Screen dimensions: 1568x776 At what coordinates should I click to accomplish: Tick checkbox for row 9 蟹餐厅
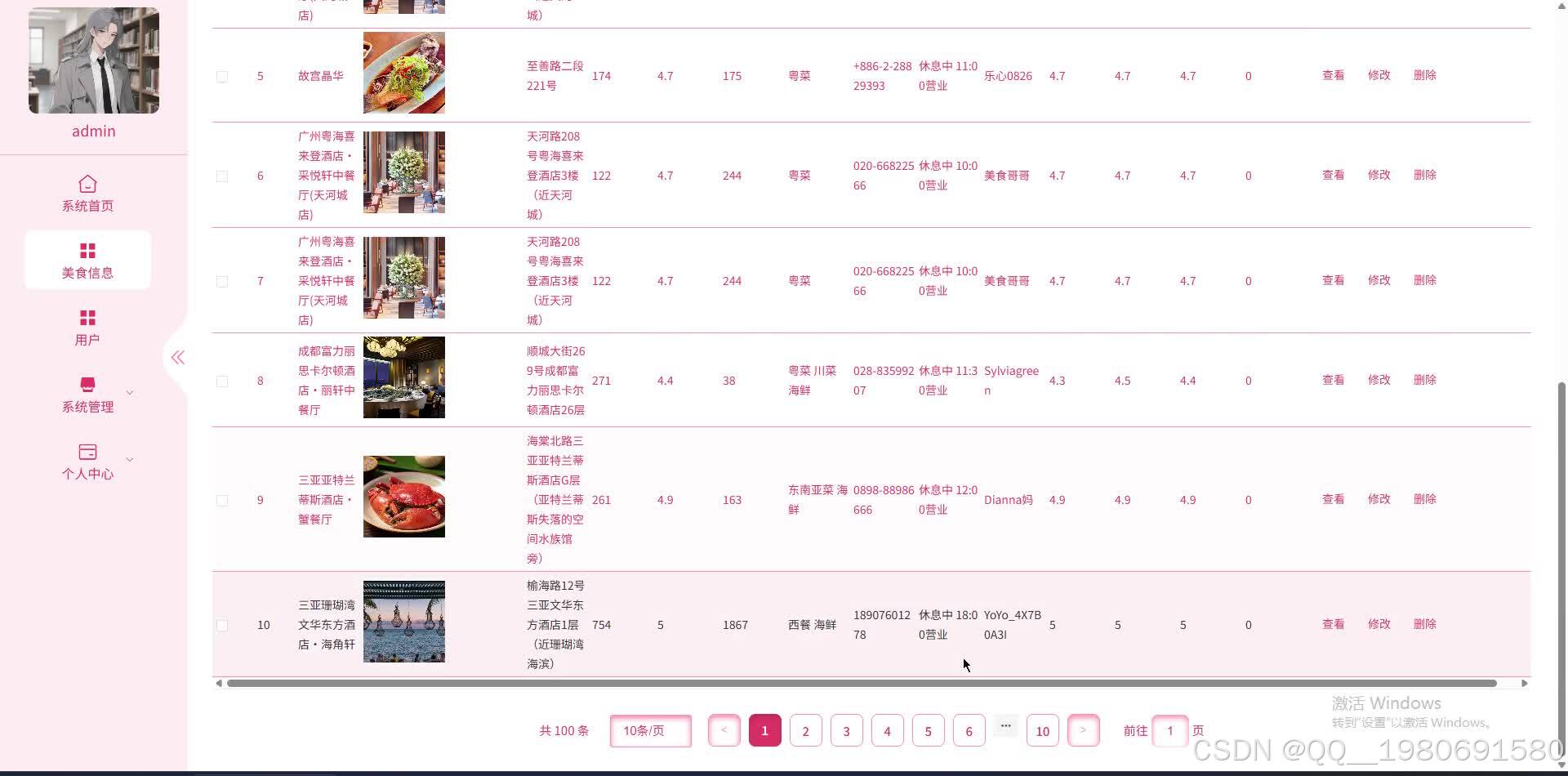click(222, 500)
